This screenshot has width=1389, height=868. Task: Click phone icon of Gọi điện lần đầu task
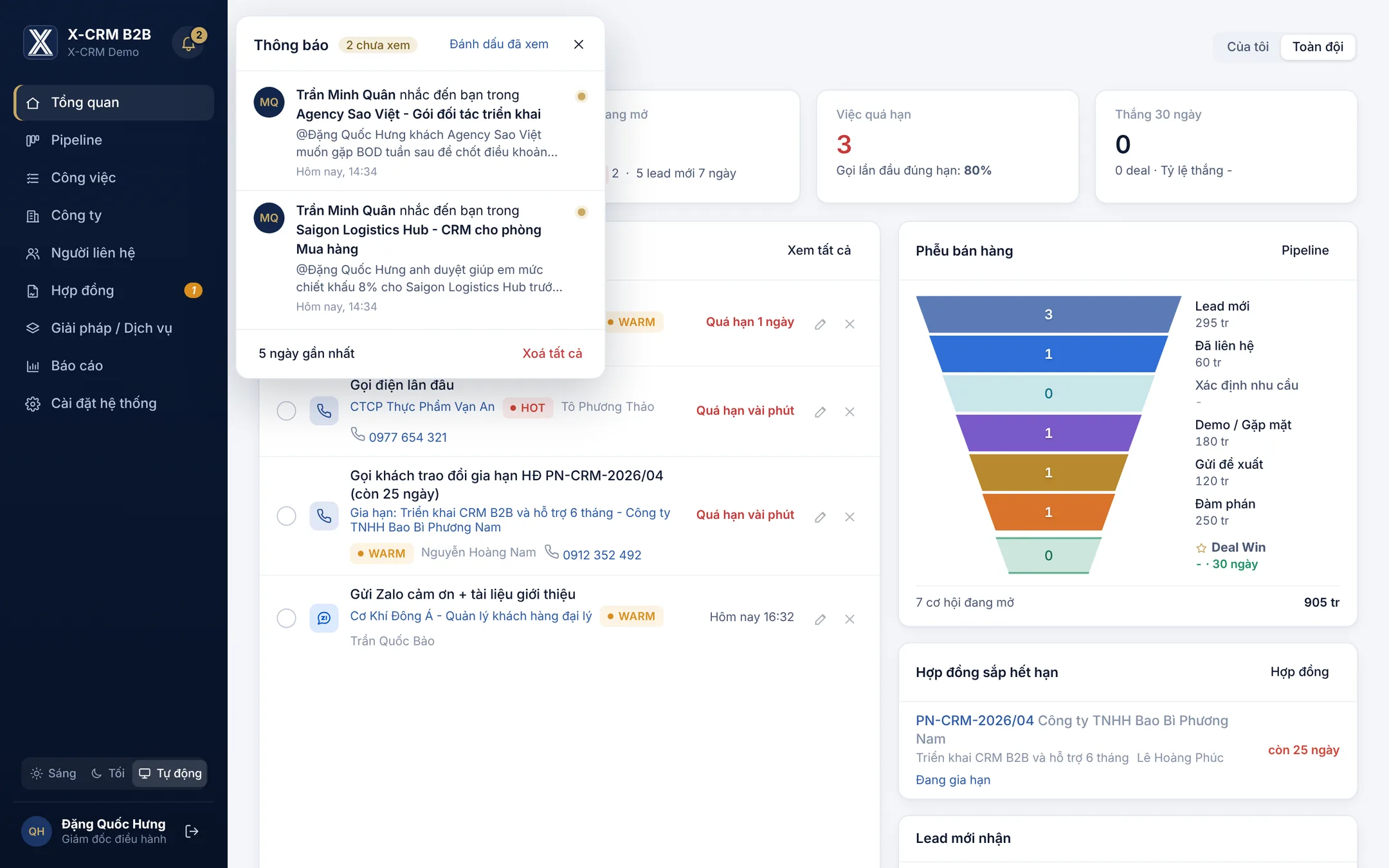(x=324, y=411)
